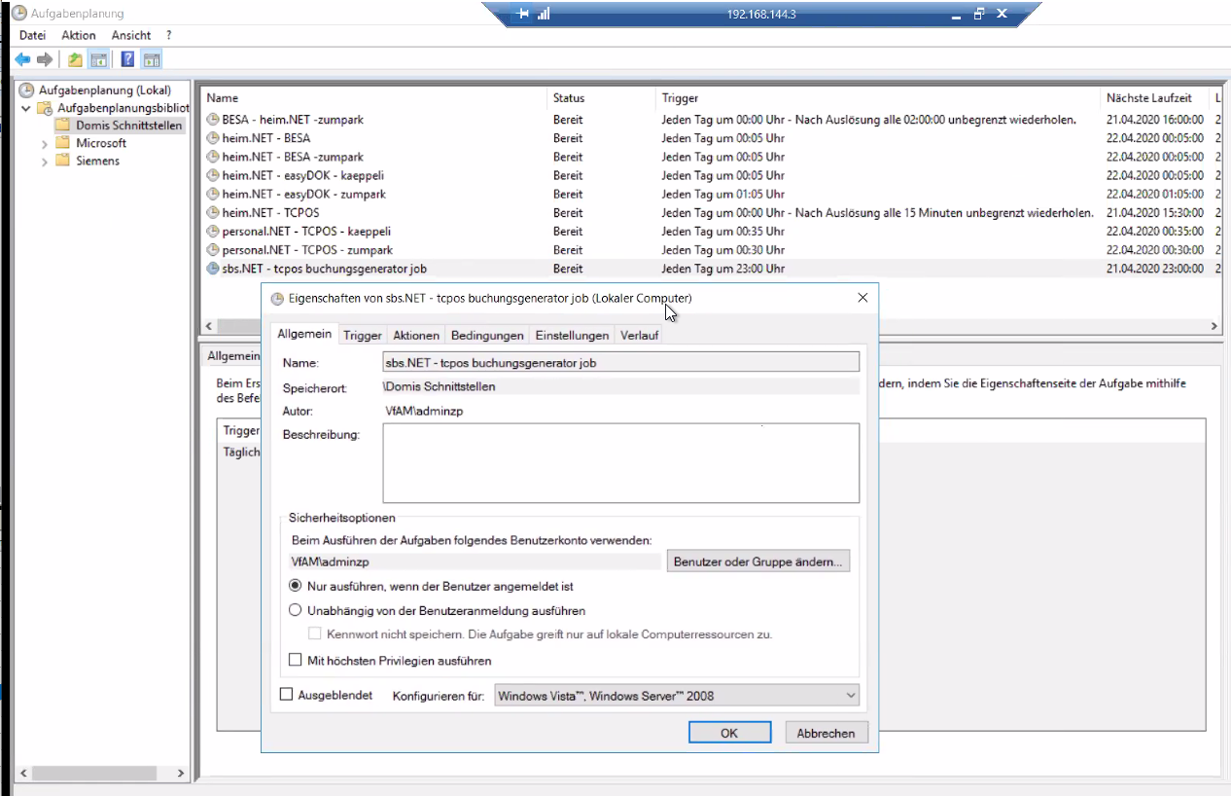The image size is (1231, 796).
Task: Switch to the Aktionen tab
Action: tap(416, 336)
